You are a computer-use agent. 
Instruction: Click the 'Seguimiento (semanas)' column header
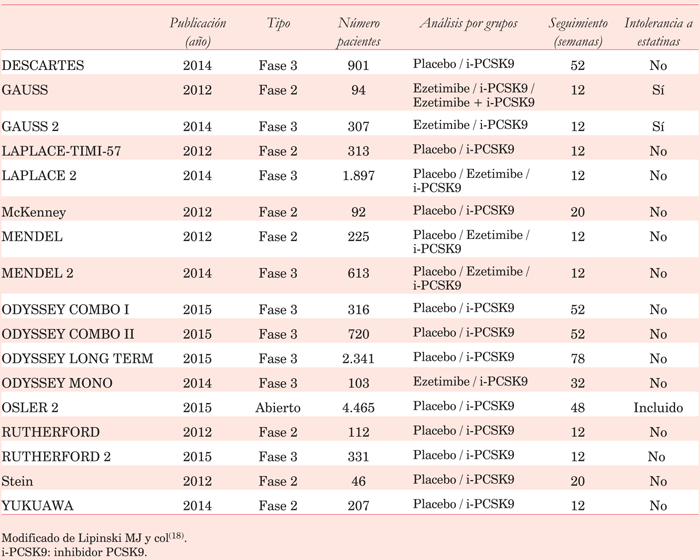(x=577, y=32)
